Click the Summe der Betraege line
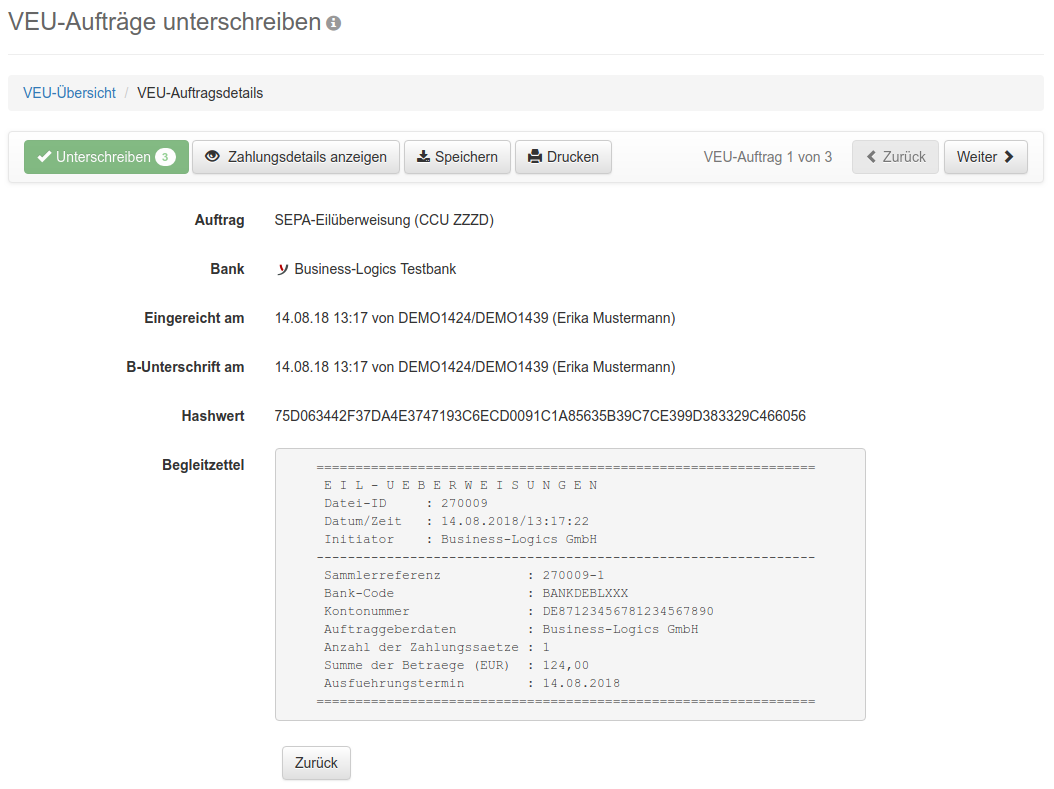 tap(456, 665)
